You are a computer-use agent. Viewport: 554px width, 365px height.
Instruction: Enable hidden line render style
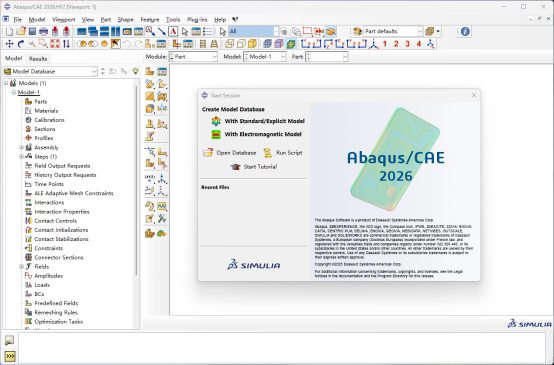point(241,44)
